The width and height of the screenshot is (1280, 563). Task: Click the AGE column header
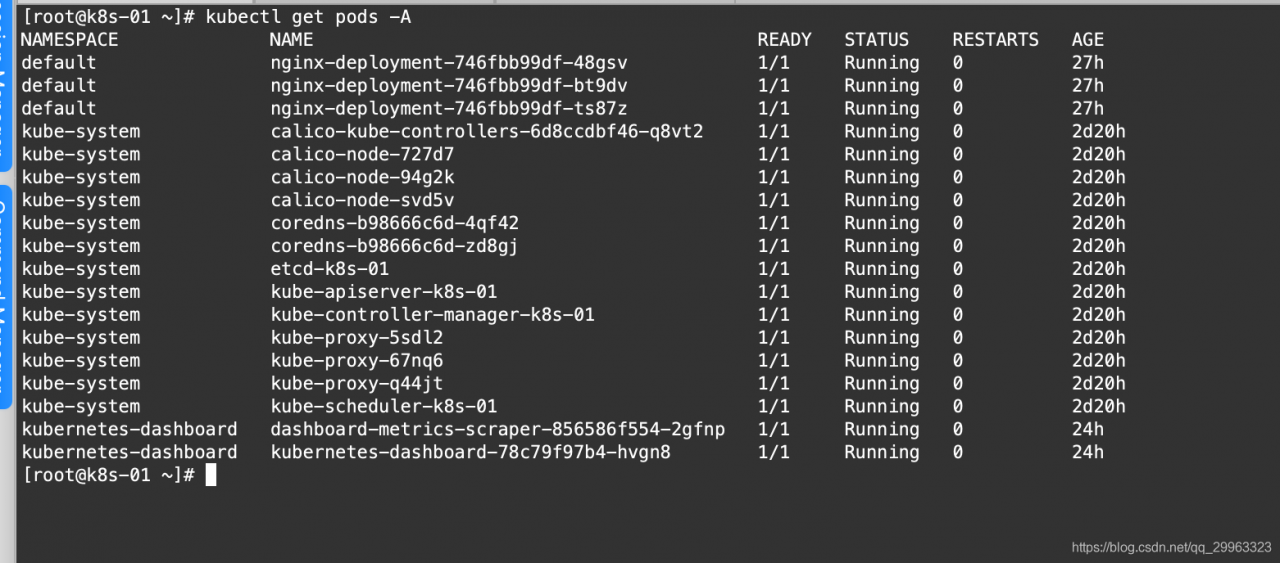coord(1087,40)
